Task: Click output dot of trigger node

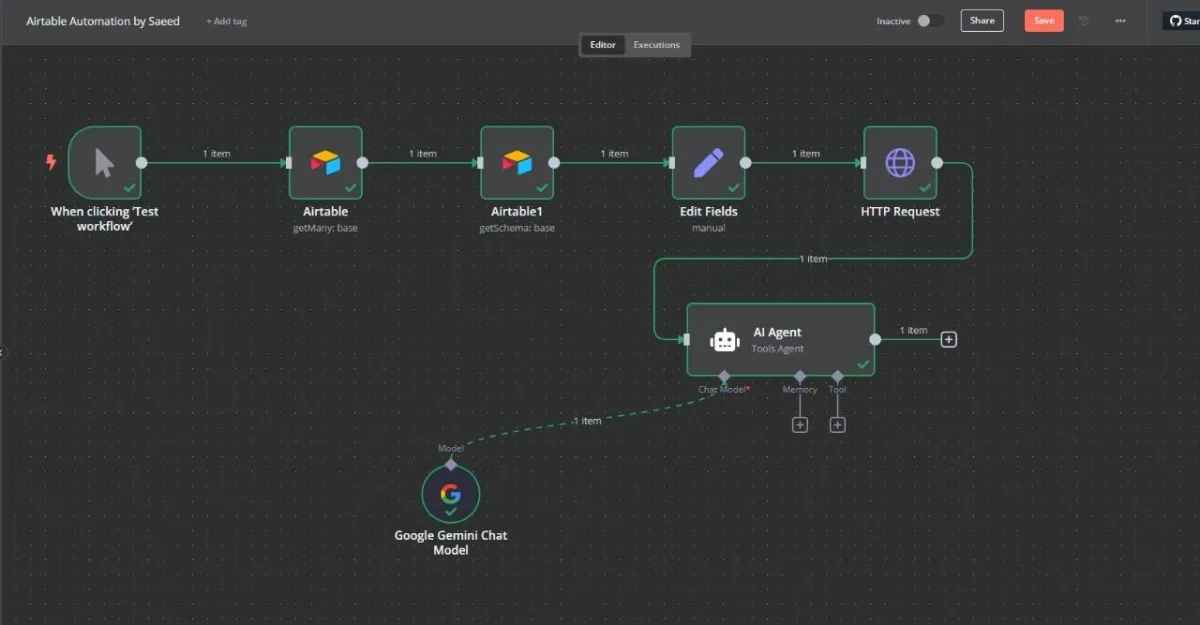Action: pos(142,162)
